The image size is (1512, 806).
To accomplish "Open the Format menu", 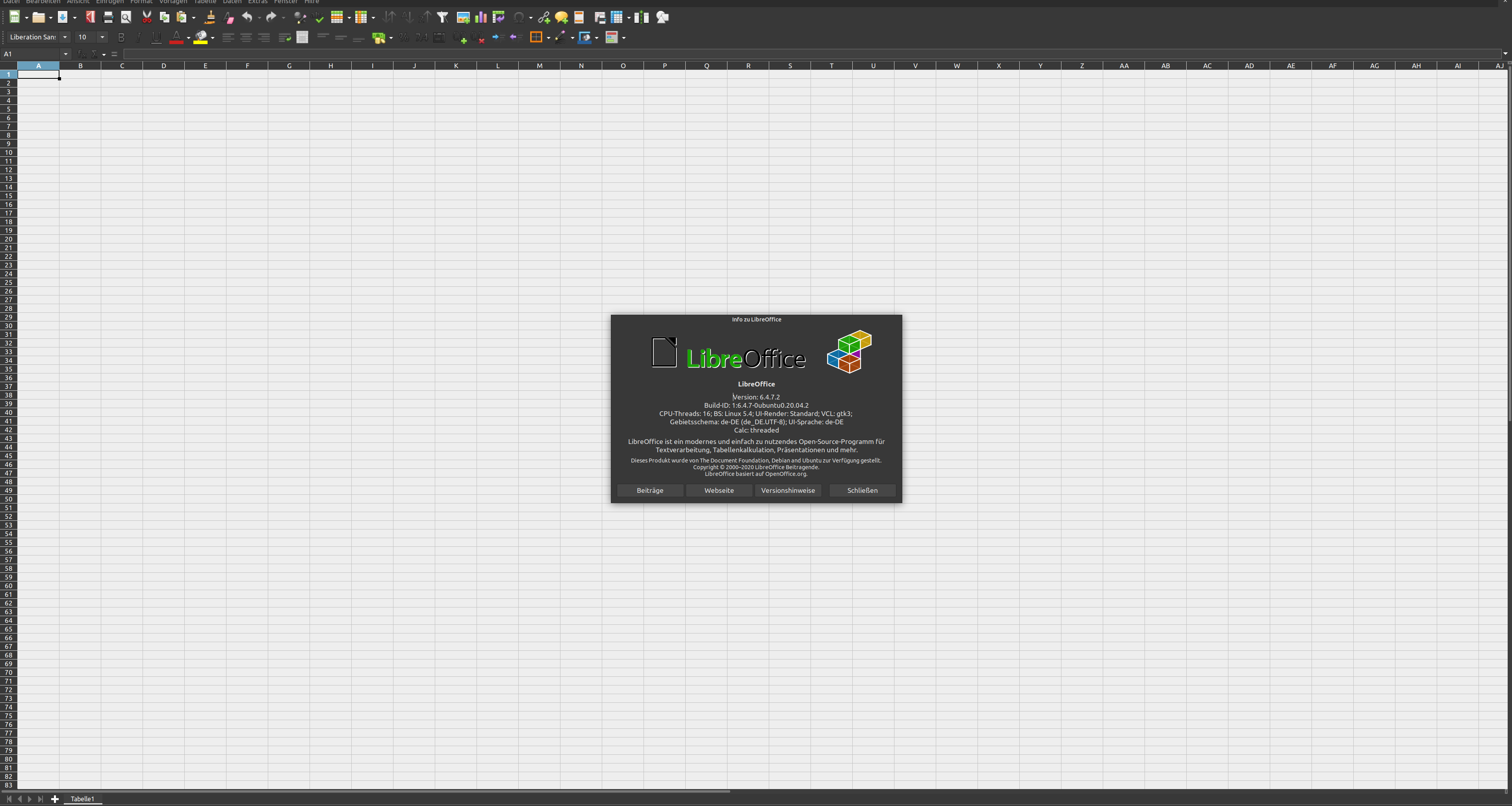I will [x=141, y=2].
